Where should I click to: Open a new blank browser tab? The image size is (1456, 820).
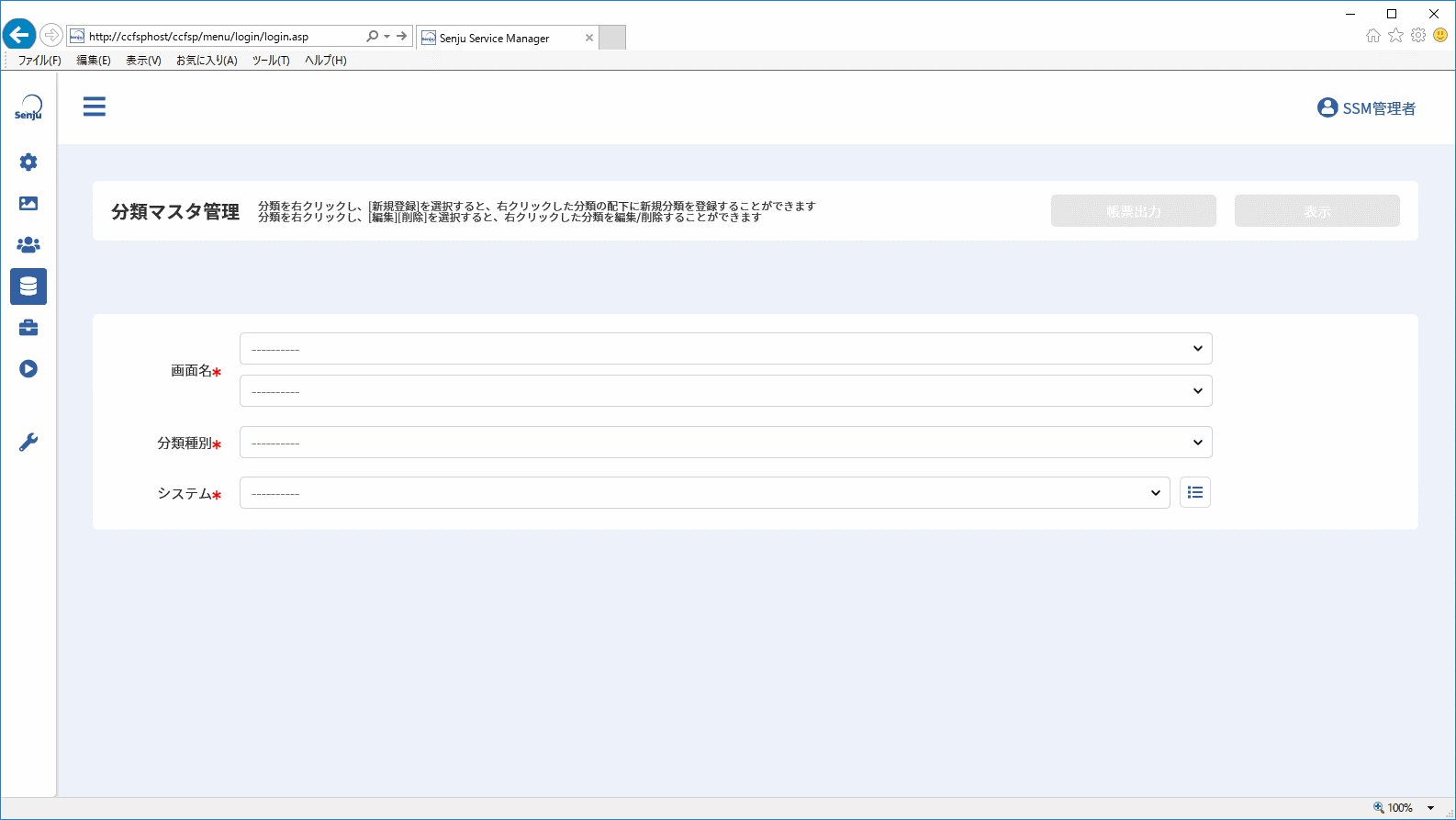click(612, 38)
